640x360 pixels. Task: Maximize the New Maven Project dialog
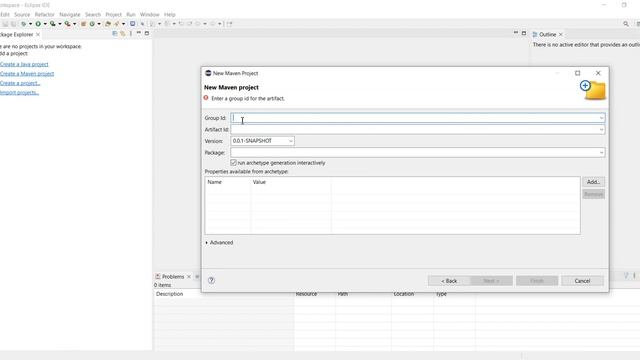click(x=578, y=73)
